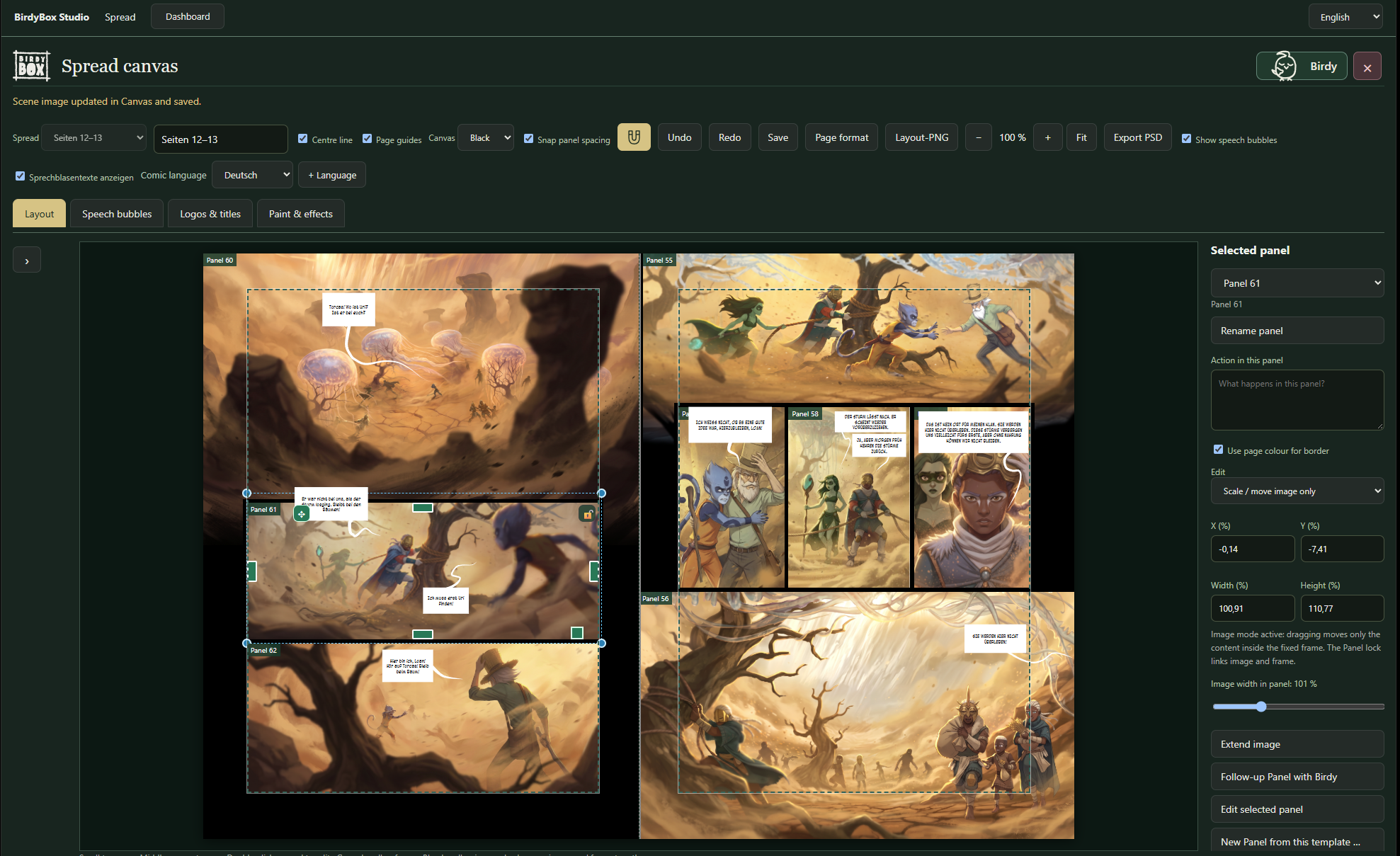Screen dimensions: 1400x856
Task: Click the bottom edge handle of Panel 61
Action: tap(423, 634)
